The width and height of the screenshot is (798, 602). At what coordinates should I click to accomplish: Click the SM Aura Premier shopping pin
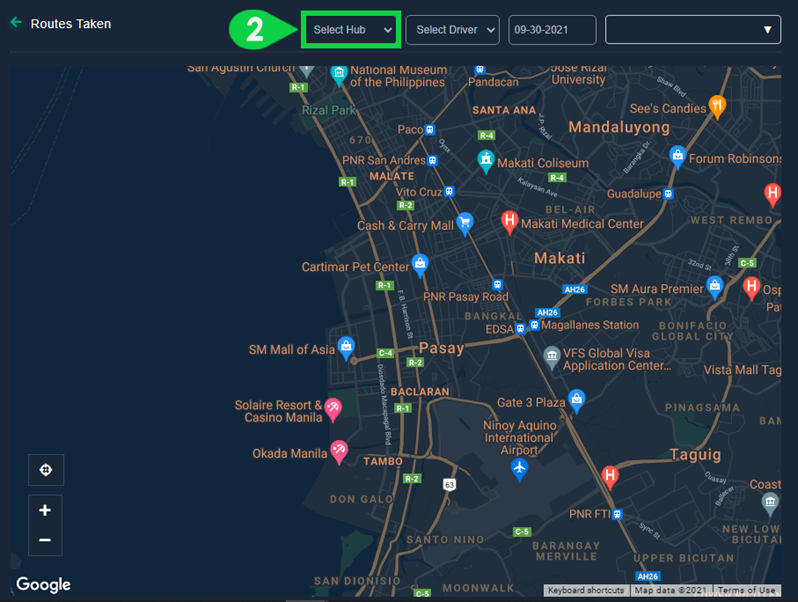tap(715, 287)
